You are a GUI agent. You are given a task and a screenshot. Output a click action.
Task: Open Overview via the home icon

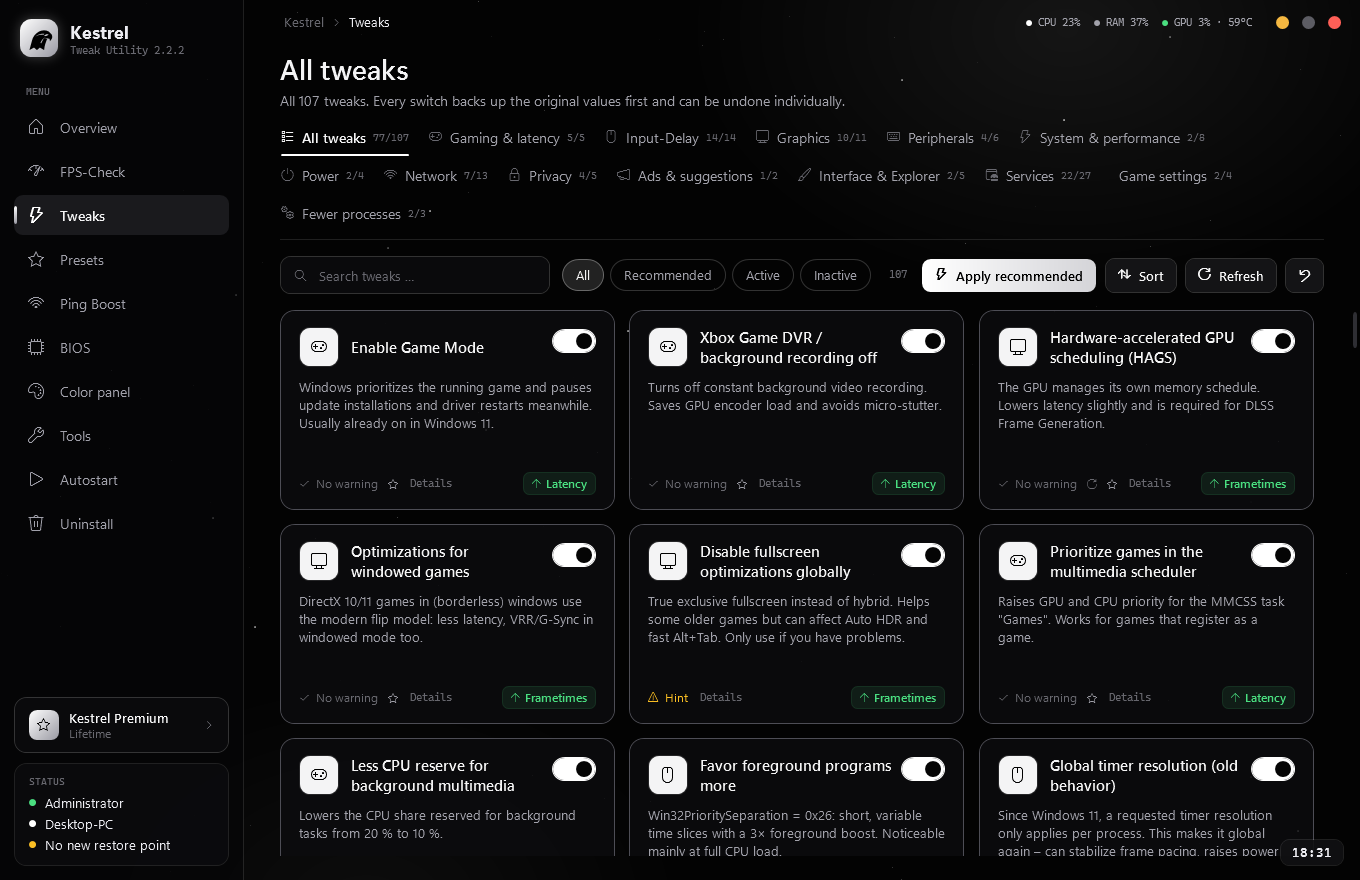36,128
